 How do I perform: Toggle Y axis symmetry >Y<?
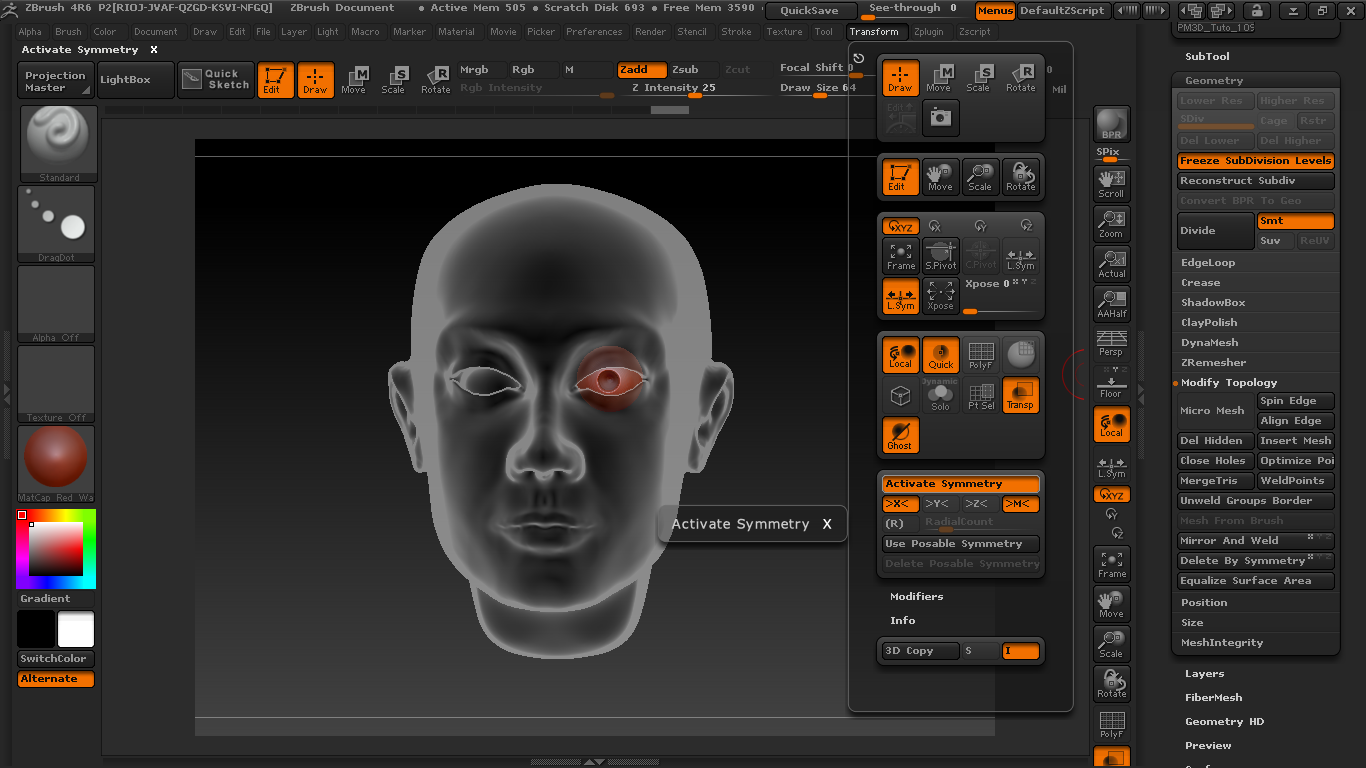940,504
